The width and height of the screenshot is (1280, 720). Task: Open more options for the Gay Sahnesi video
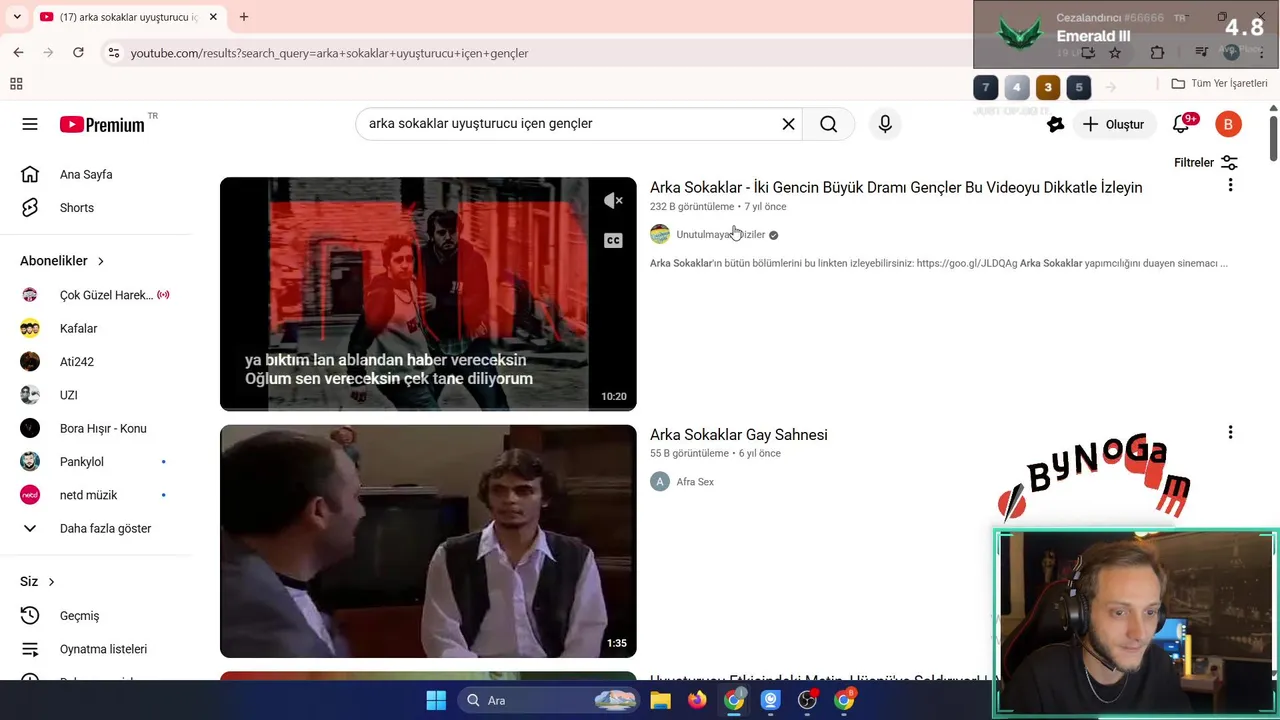[1230, 432]
